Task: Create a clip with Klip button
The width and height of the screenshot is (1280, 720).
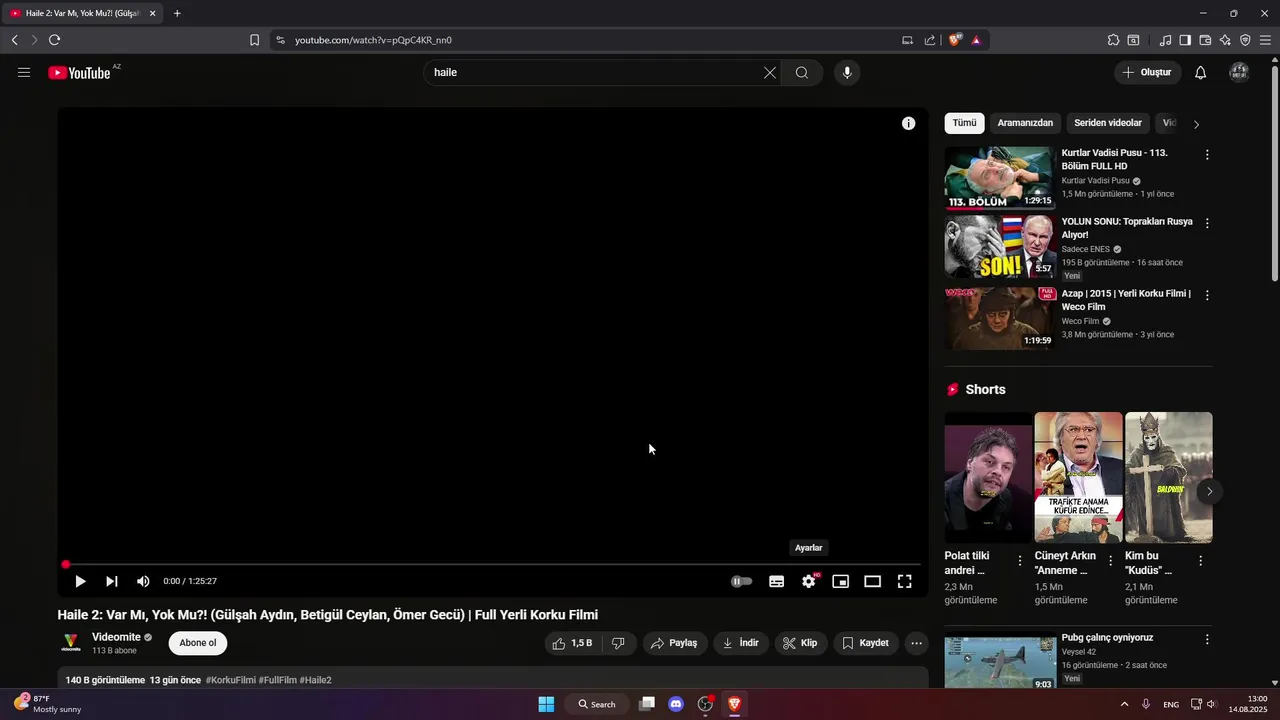Action: pyautogui.click(x=801, y=643)
